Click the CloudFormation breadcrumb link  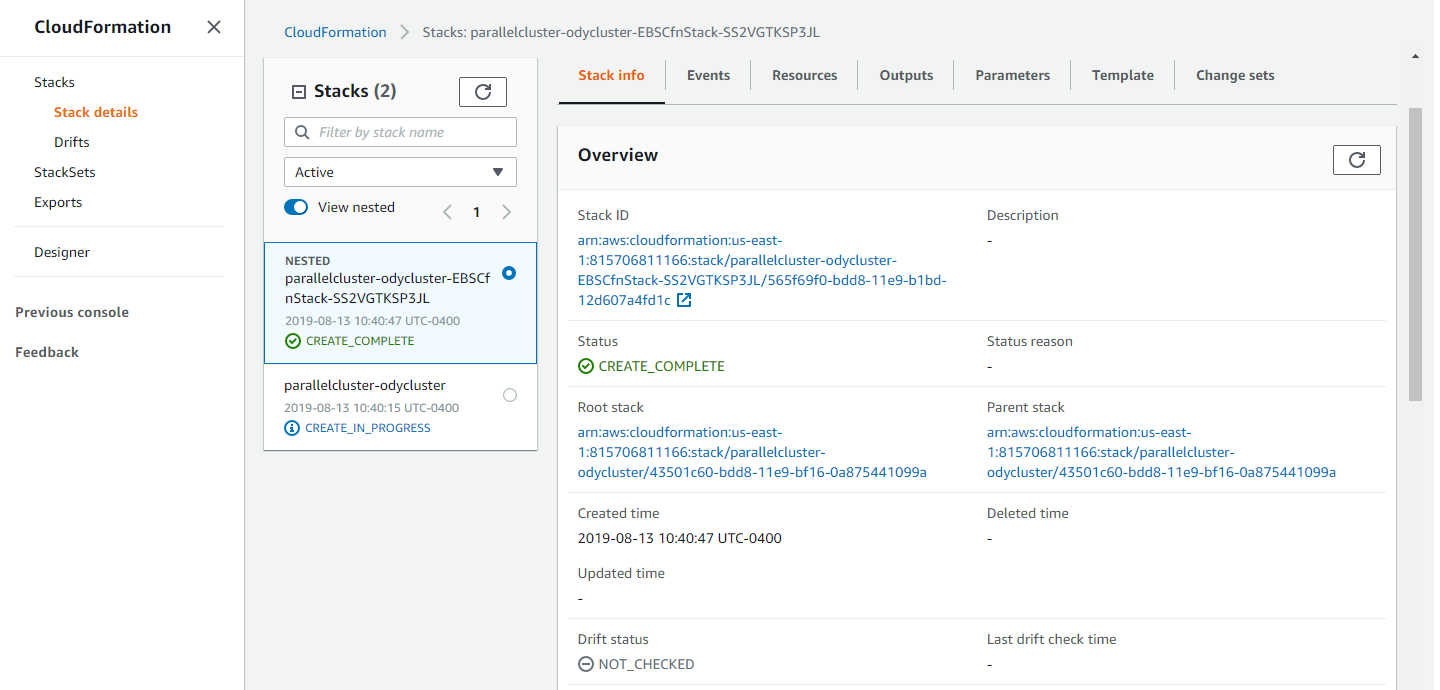click(335, 31)
